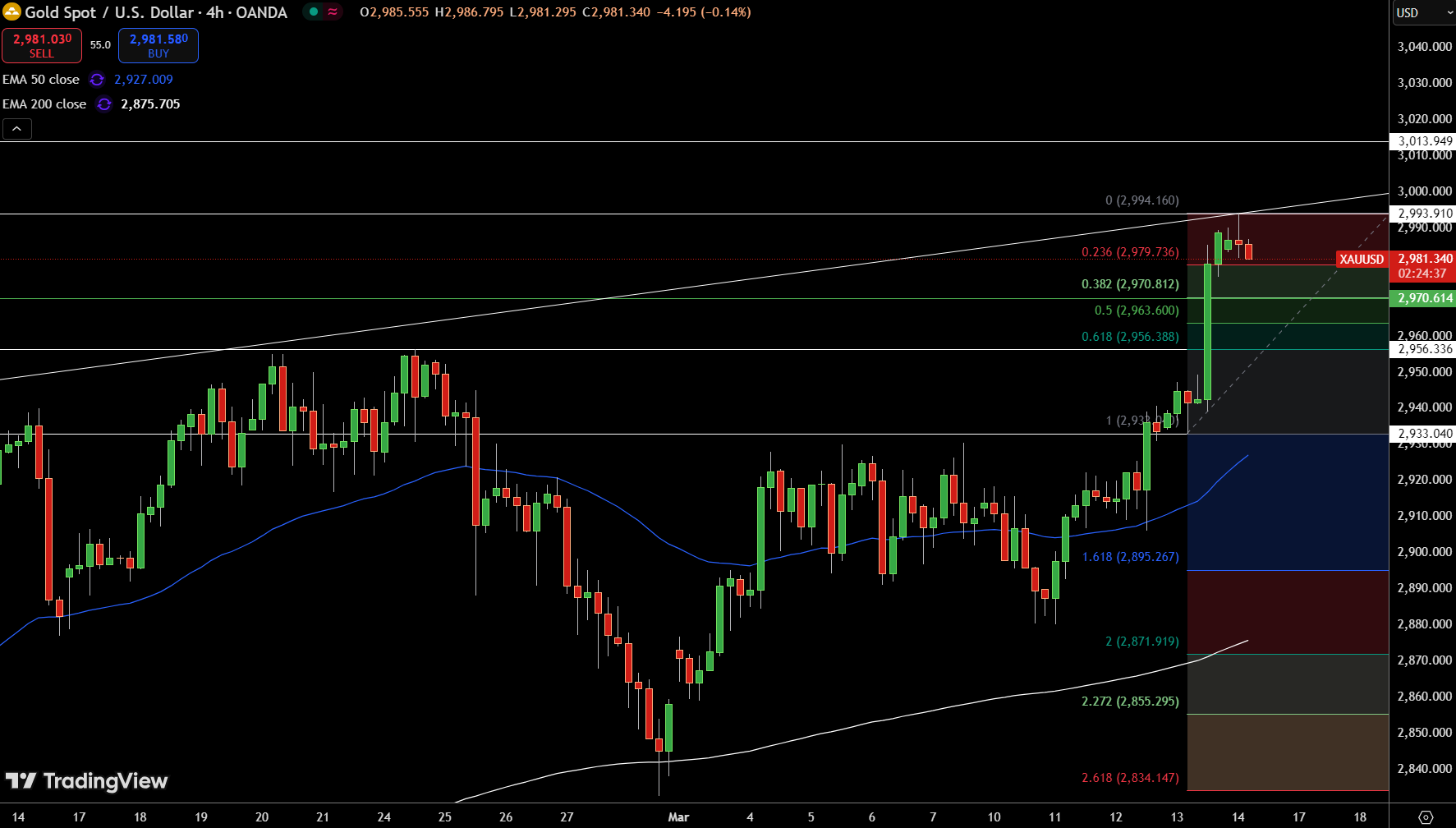Select the EMA 200 close indicator label
The height and width of the screenshot is (828, 1456).
pos(44,104)
